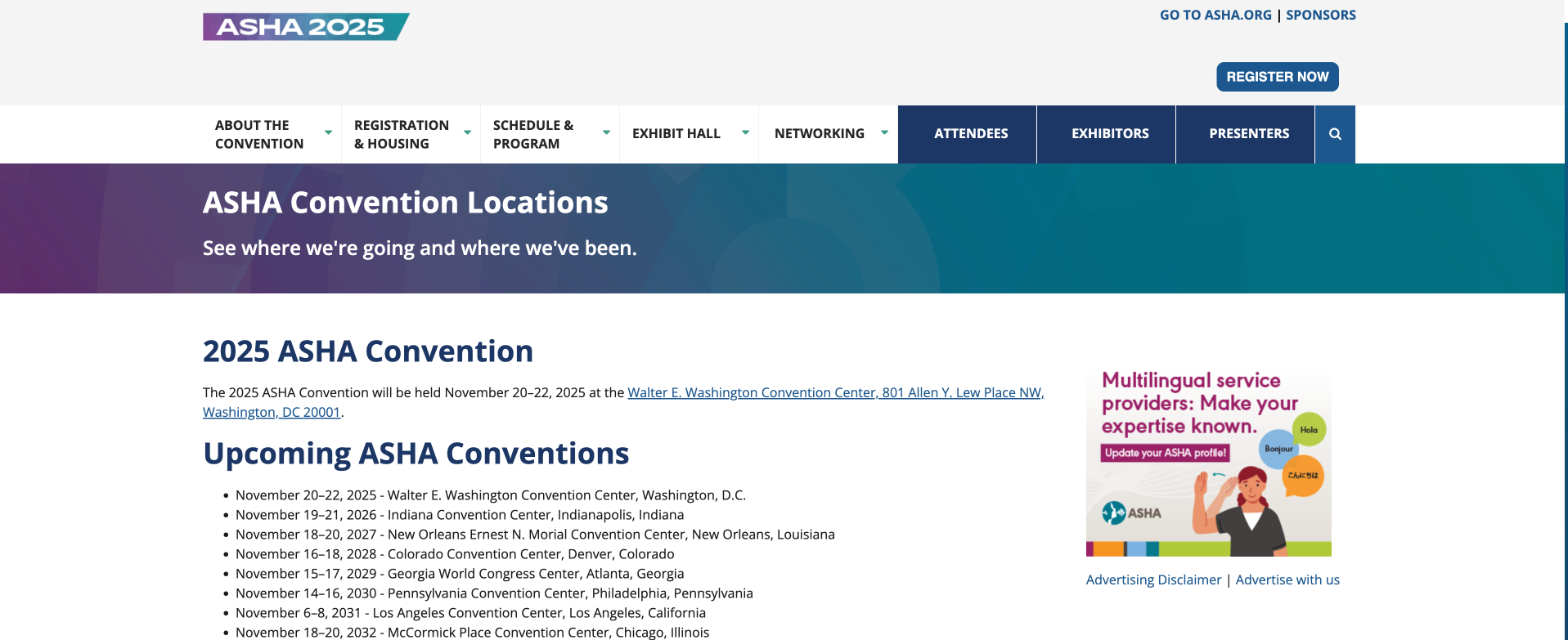1568x640 pixels.
Task: Open the Sponsors link
Action: coord(1321,15)
